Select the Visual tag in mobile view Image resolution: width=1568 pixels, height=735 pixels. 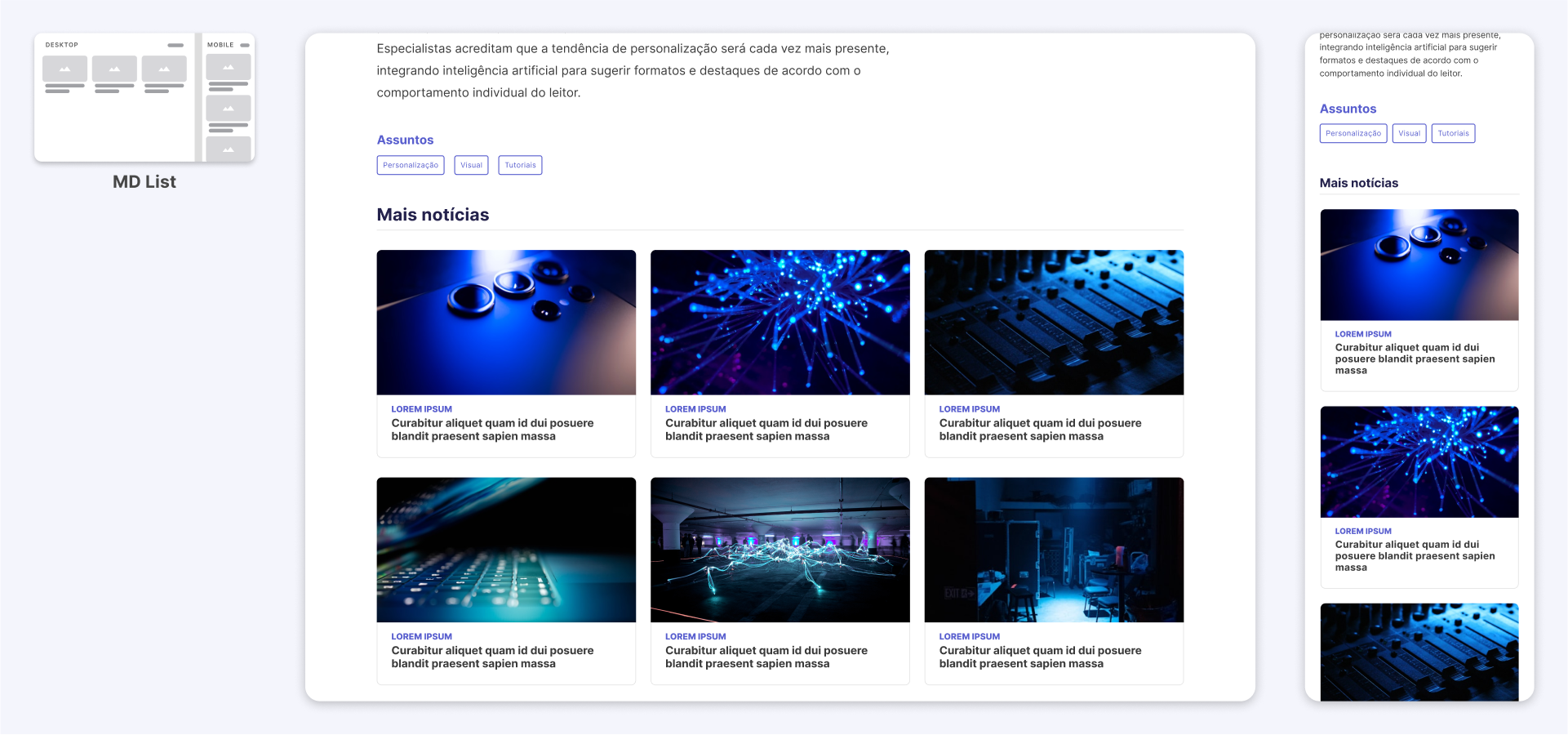(1409, 133)
